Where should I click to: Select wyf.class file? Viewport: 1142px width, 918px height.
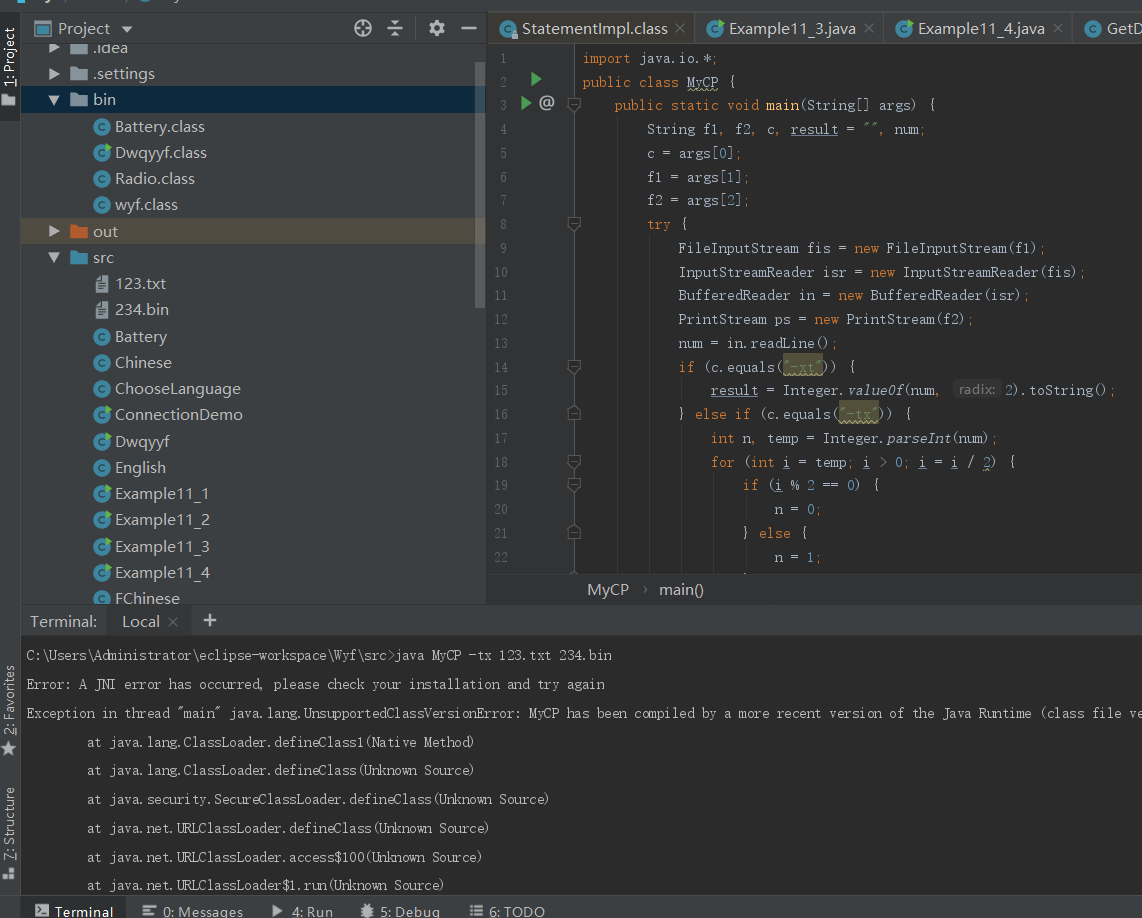[x=146, y=205]
